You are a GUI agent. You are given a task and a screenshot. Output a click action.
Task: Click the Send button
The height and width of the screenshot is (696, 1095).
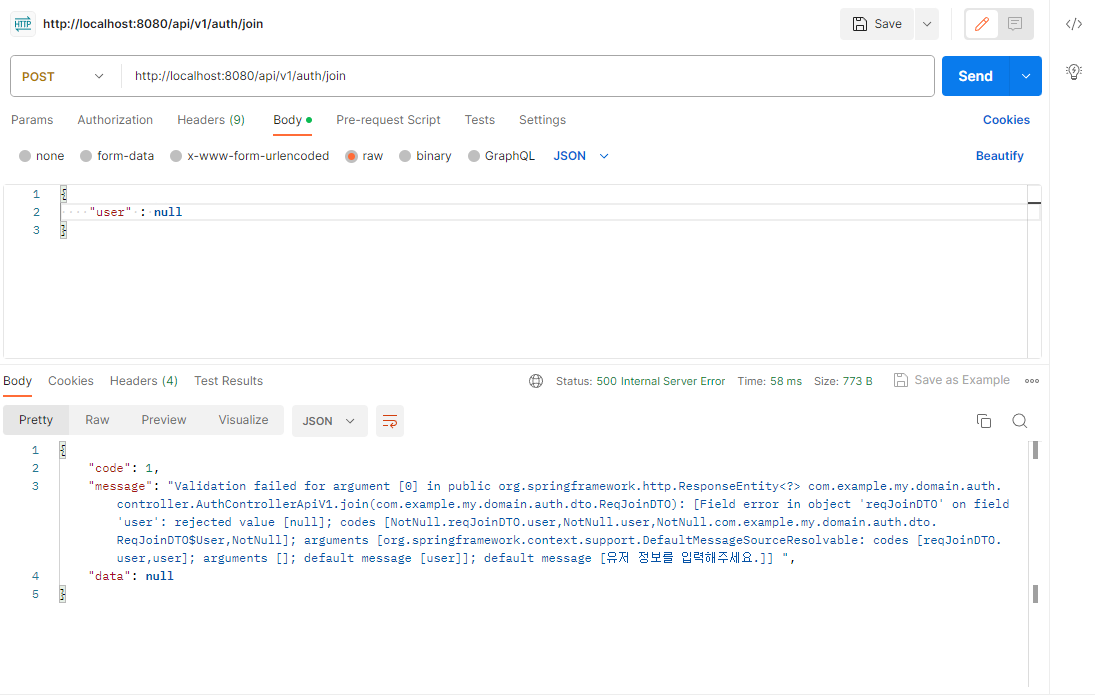point(974,75)
